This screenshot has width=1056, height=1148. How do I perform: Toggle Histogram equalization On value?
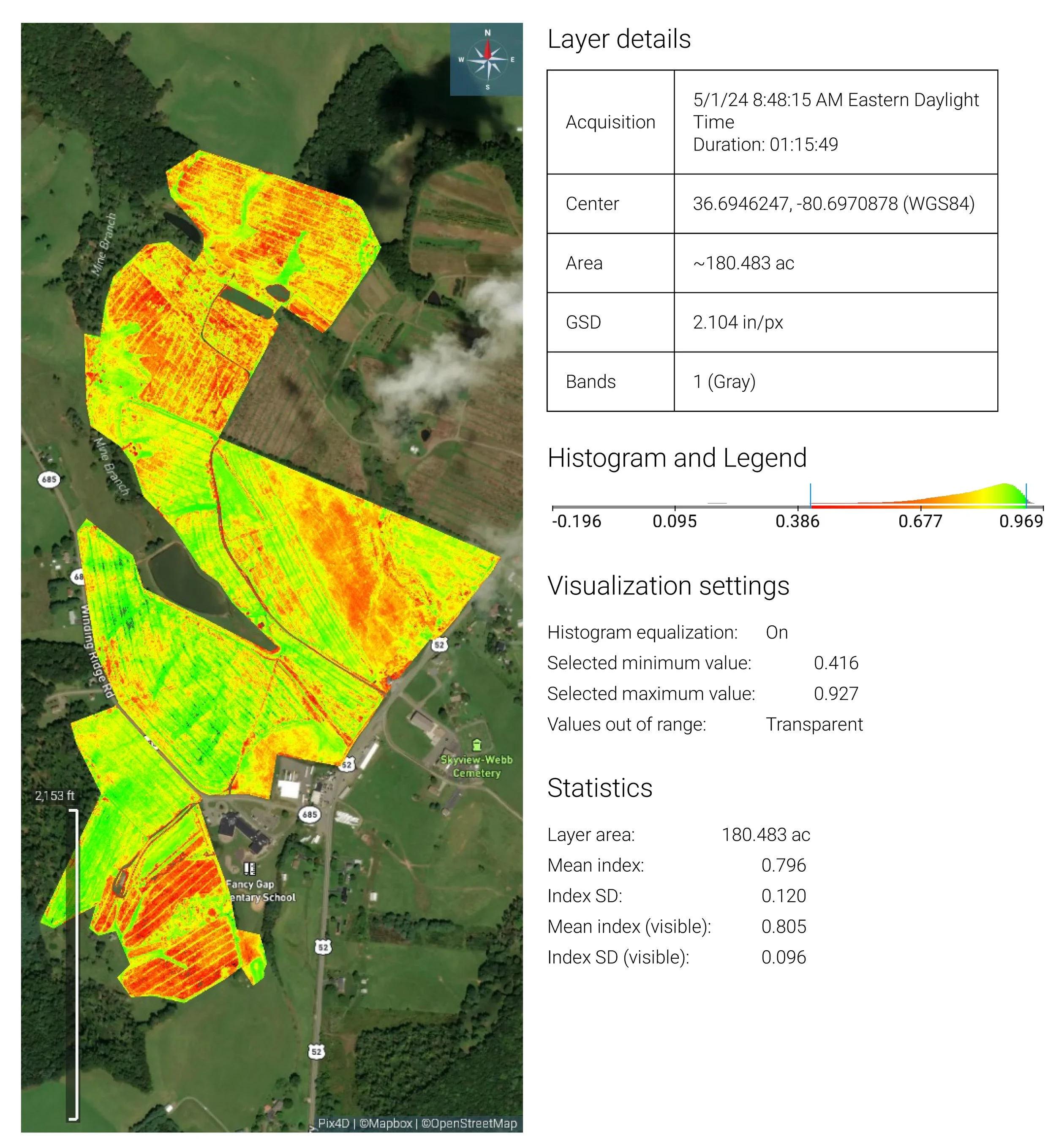click(x=776, y=633)
